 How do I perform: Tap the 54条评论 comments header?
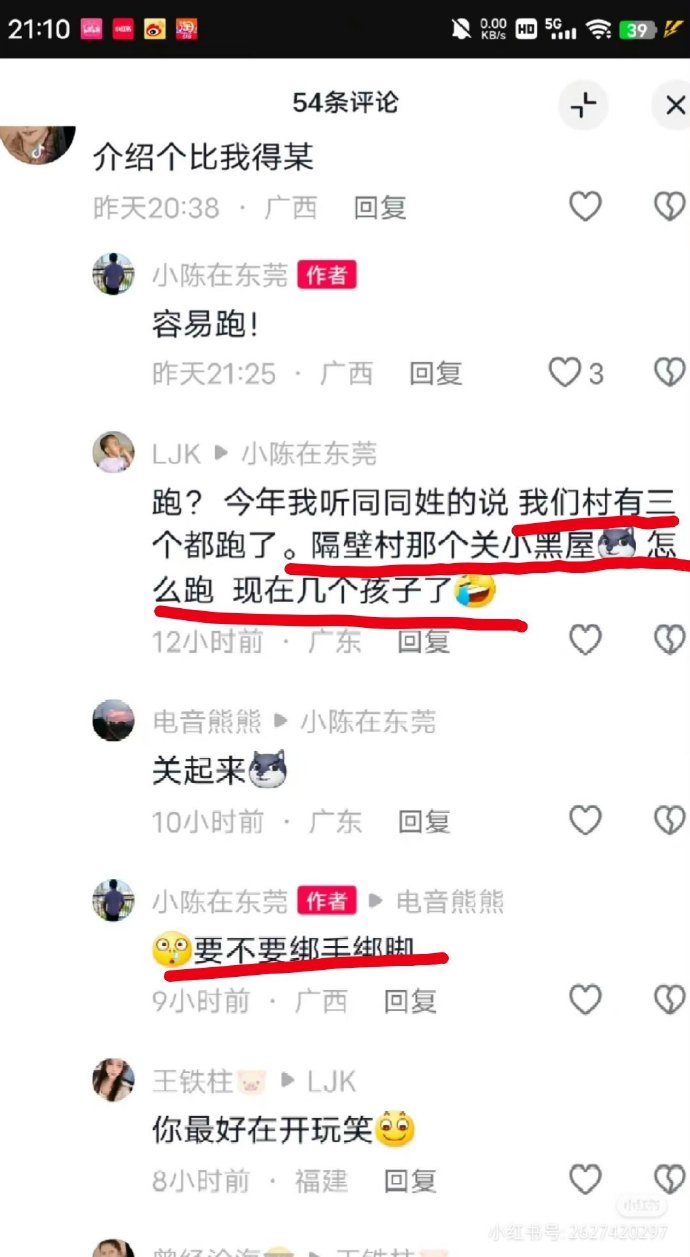(x=345, y=103)
